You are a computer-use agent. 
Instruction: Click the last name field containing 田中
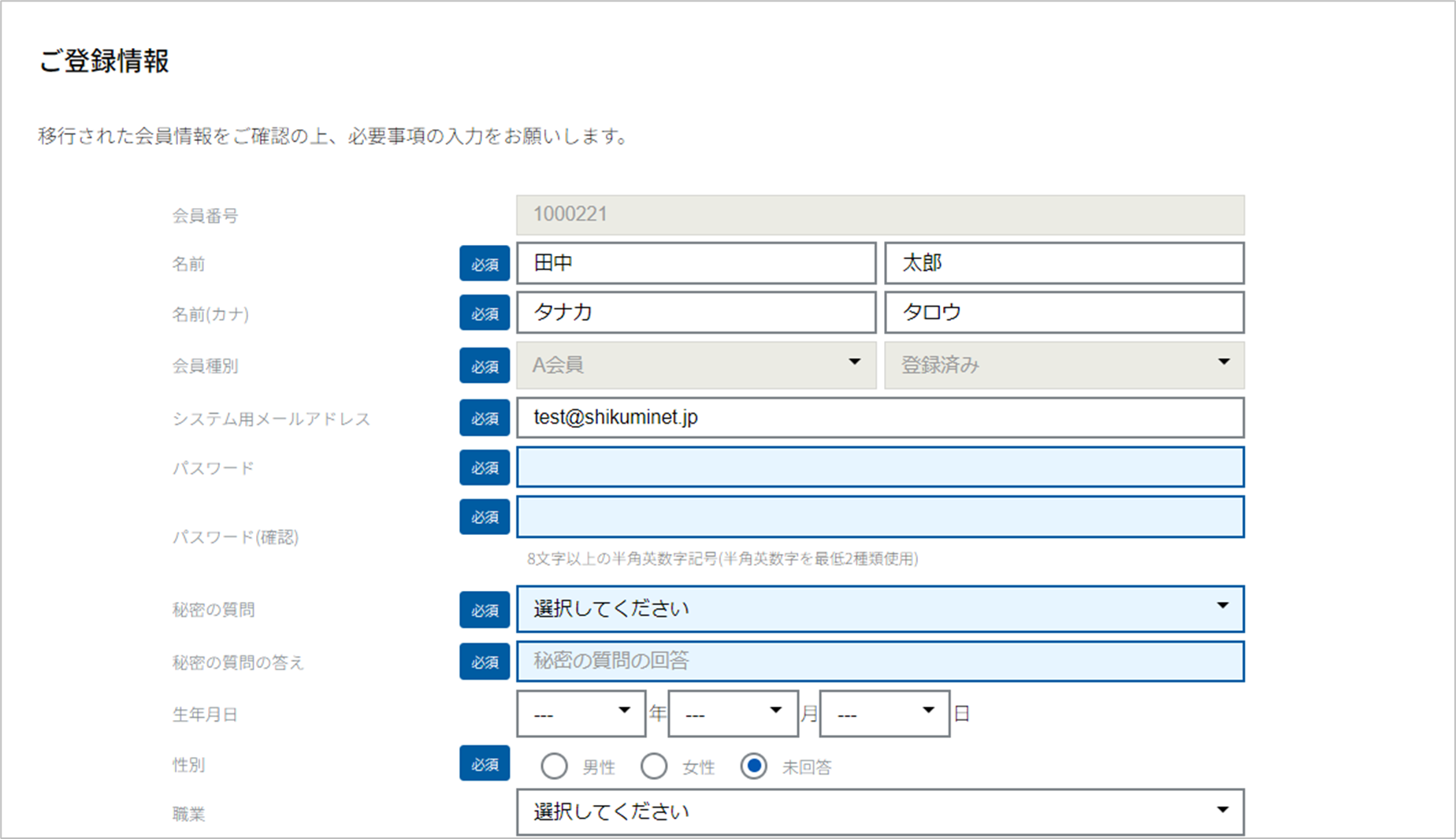[696, 263]
